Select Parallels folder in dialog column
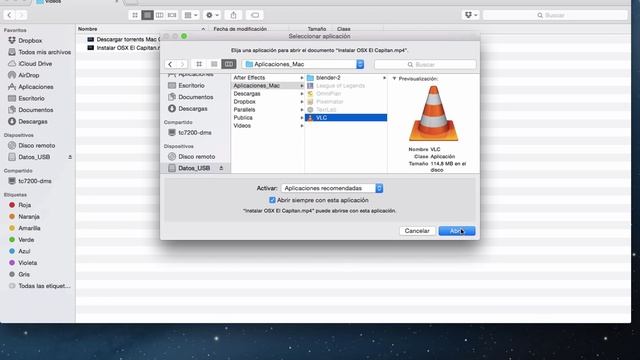The height and width of the screenshot is (360, 640). 268,110
